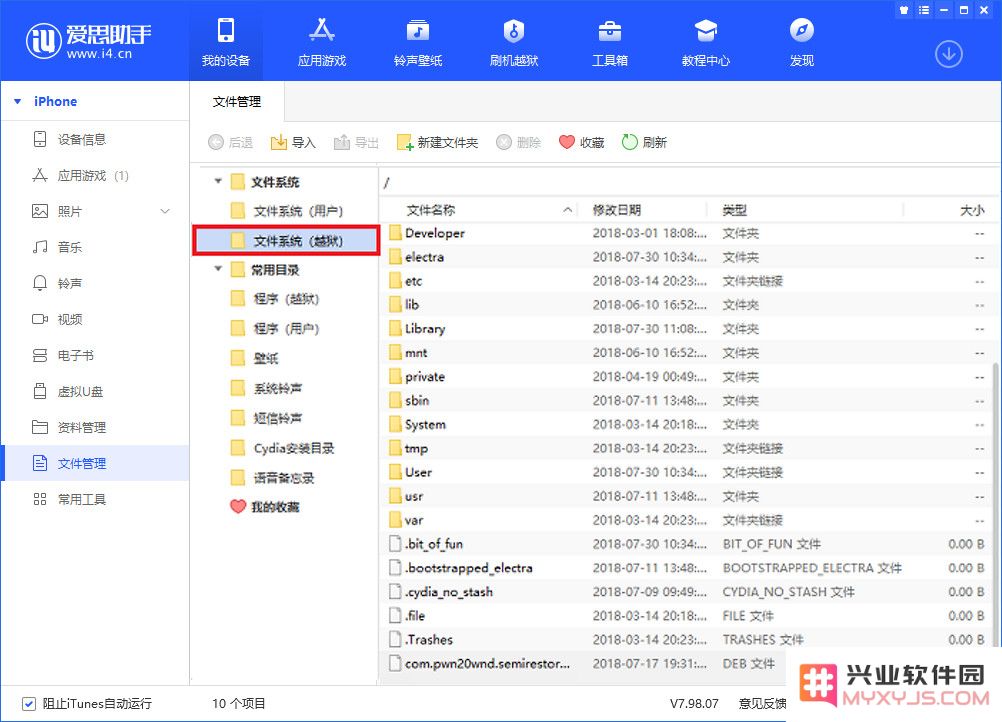The width and height of the screenshot is (1002, 722).
Task: Select 短信铃声 tree item
Action: click(x=266, y=418)
